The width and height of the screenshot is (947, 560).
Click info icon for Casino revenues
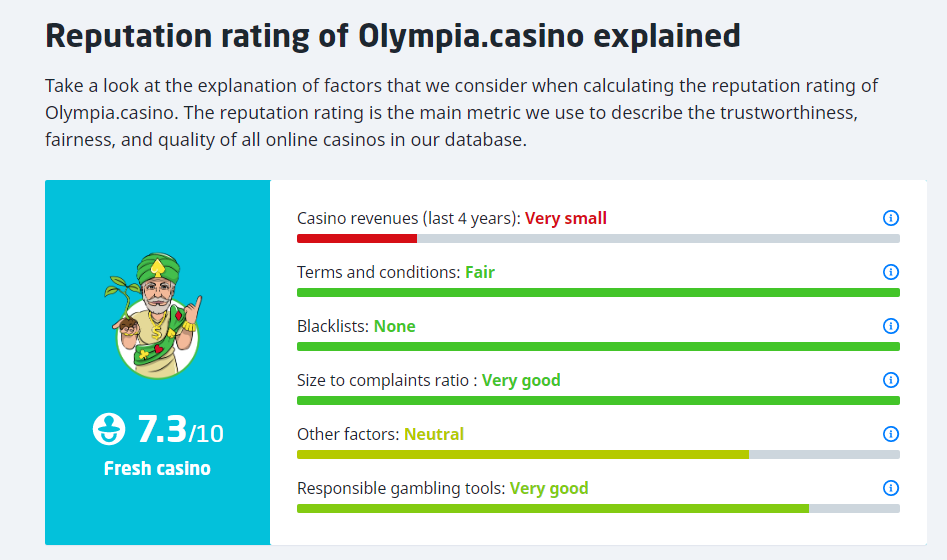[x=891, y=218]
